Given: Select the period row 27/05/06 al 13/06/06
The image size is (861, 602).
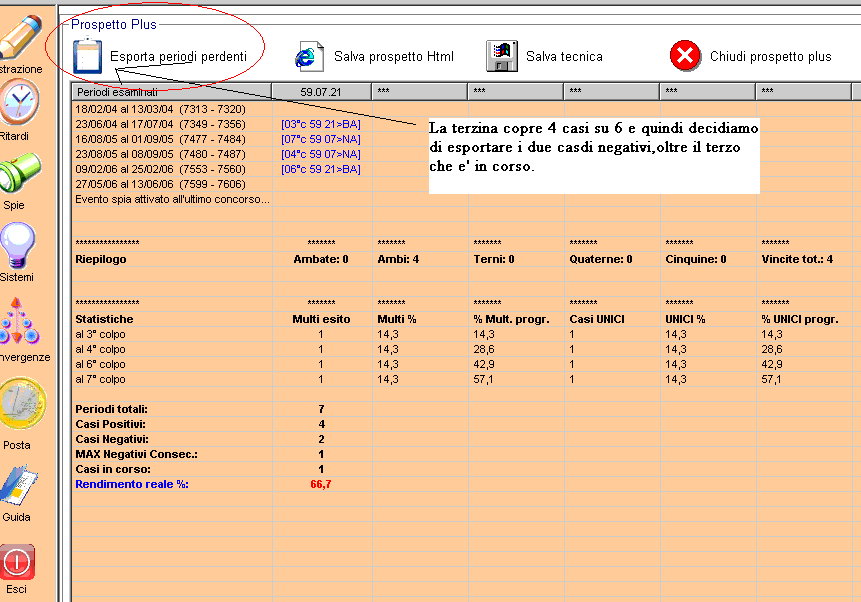Looking at the screenshot, I should click(x=160, y=184).
